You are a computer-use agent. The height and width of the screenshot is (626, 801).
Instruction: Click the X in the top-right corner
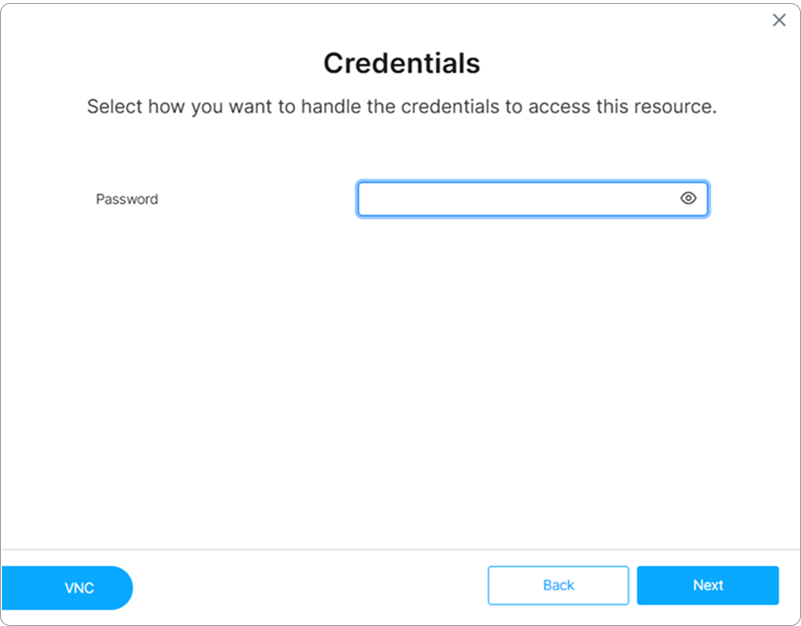pyautogui.click(x=779, y=20)
